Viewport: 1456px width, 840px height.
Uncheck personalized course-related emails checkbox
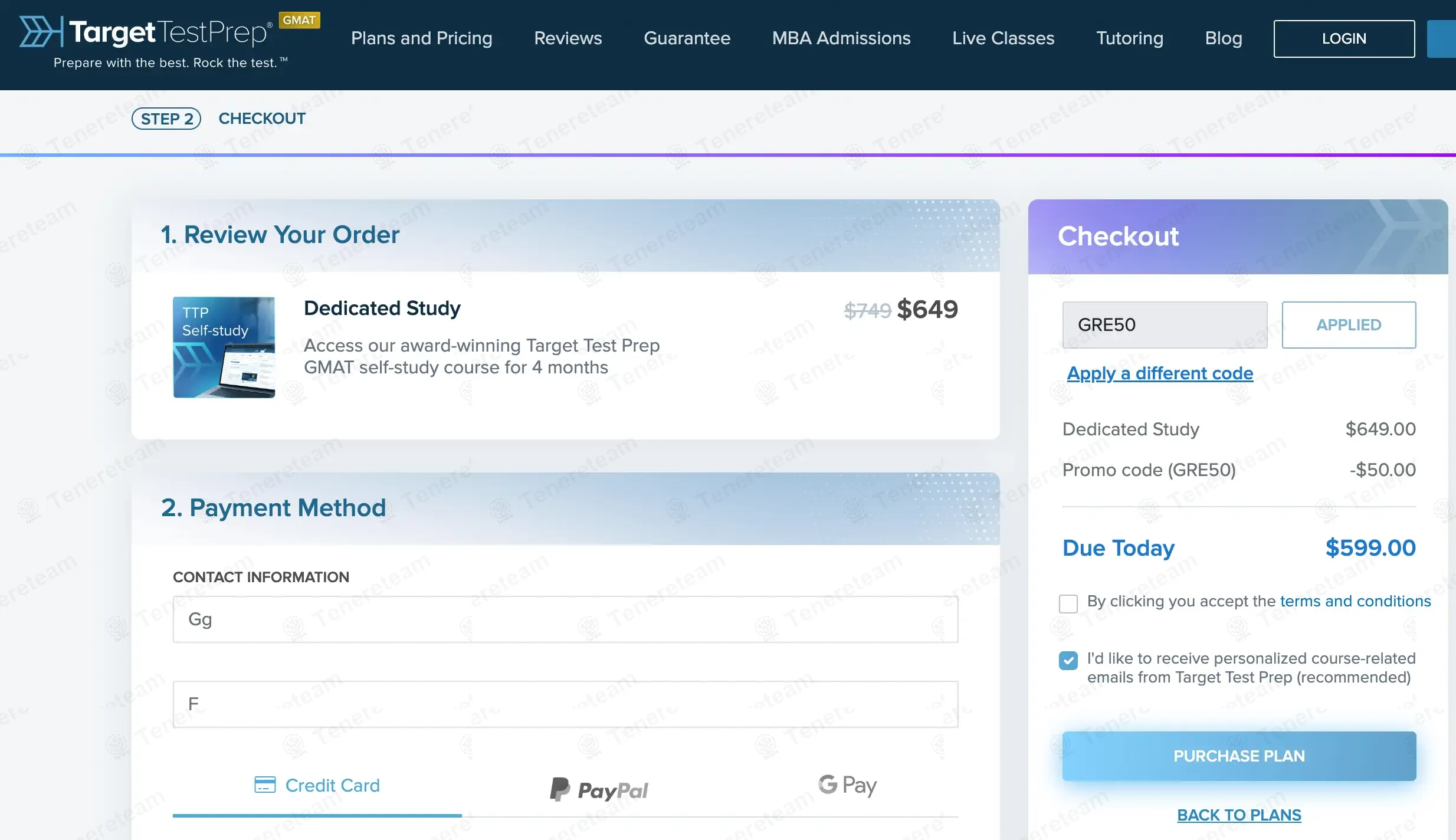tap(1068, 660)
